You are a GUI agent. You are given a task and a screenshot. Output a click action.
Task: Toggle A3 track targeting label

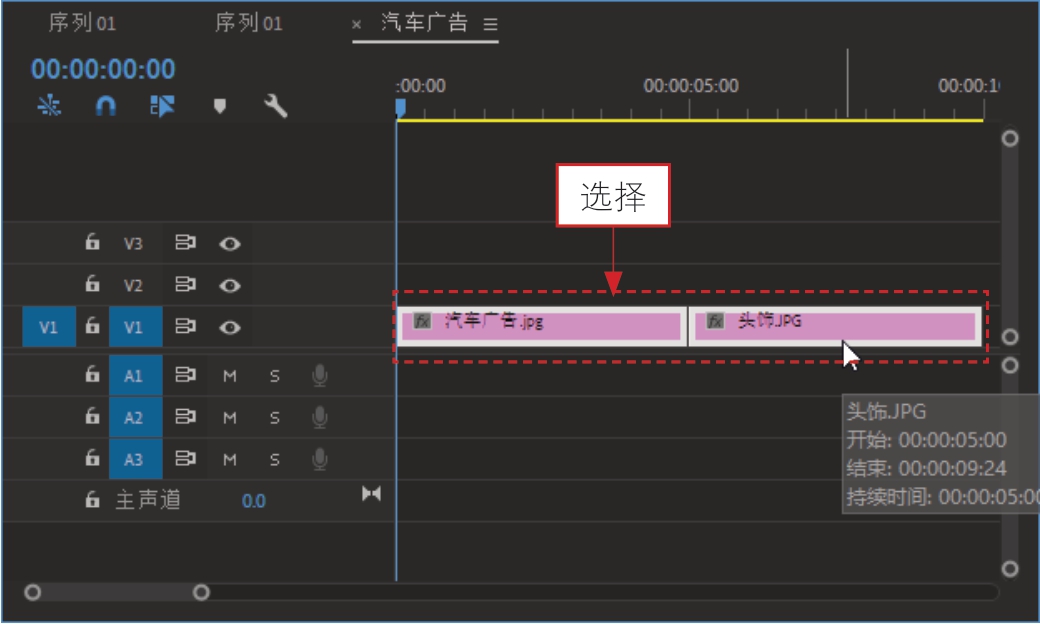click(135, 460)
